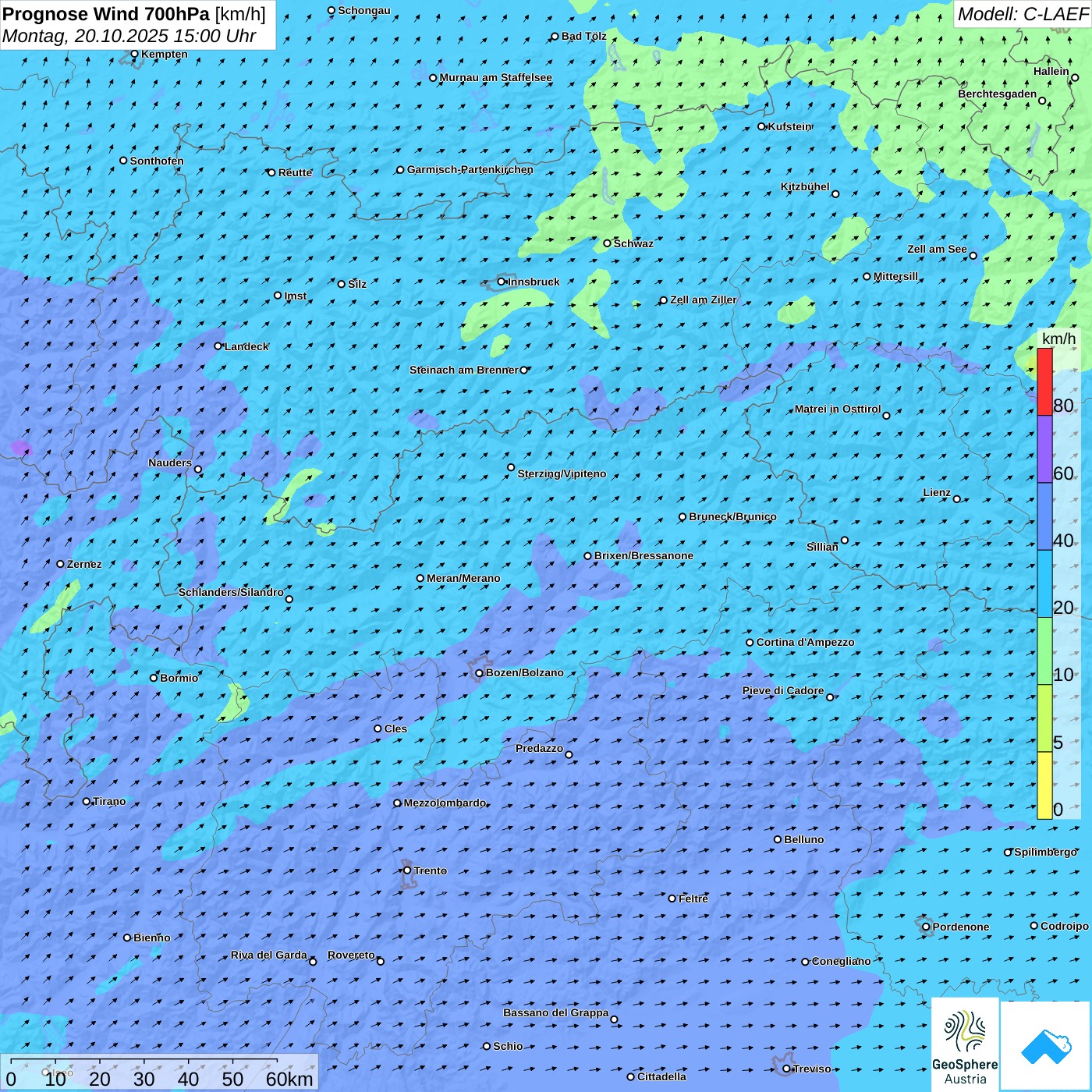Click the 'Schlanders/Silandro' label
Viewport: 1092px width, 1092px height.
231,592
